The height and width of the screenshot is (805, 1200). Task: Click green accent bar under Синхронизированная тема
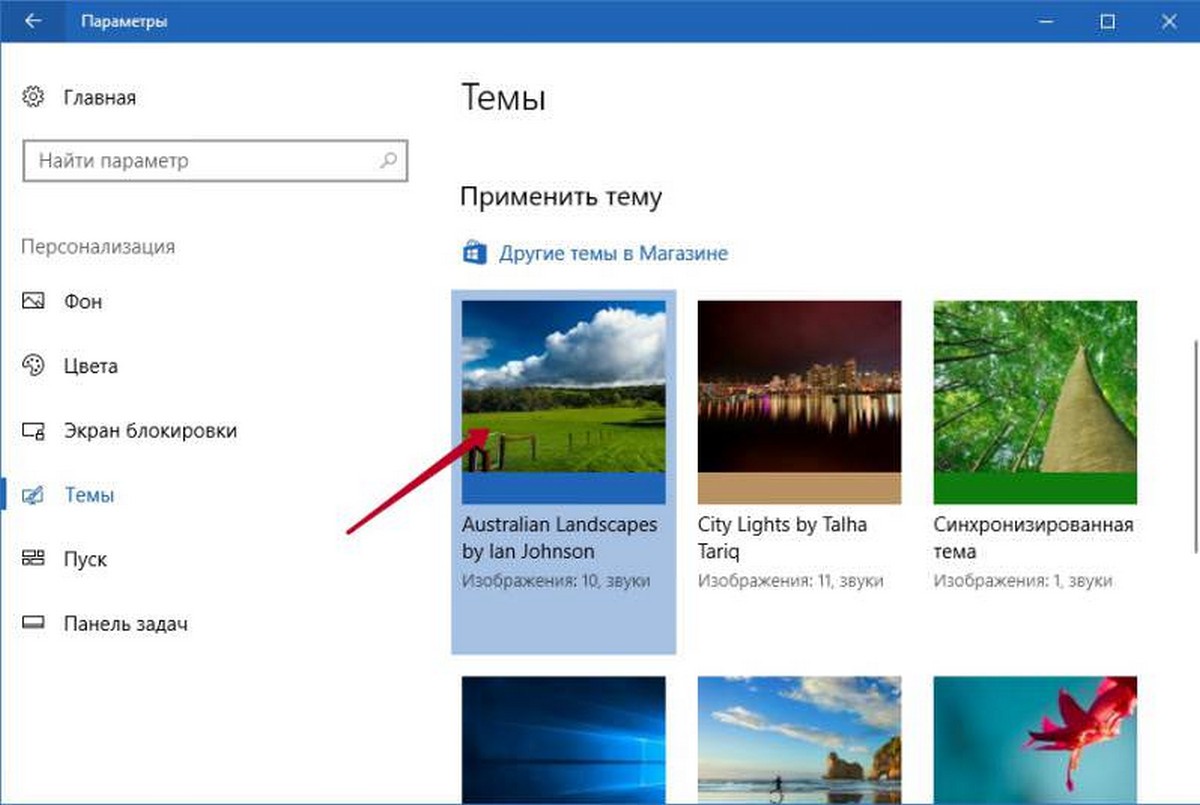tap(1035, 488)
